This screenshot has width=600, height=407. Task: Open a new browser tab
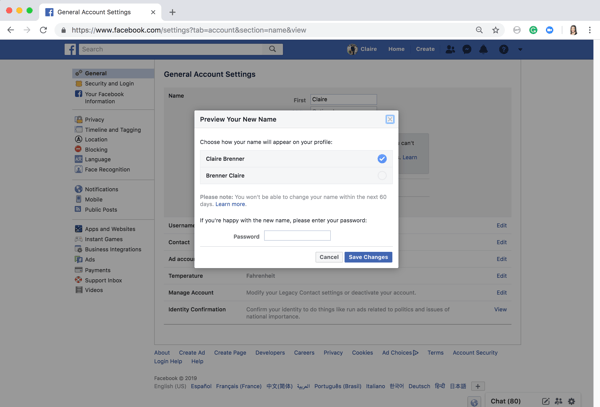tap(173, 12)
